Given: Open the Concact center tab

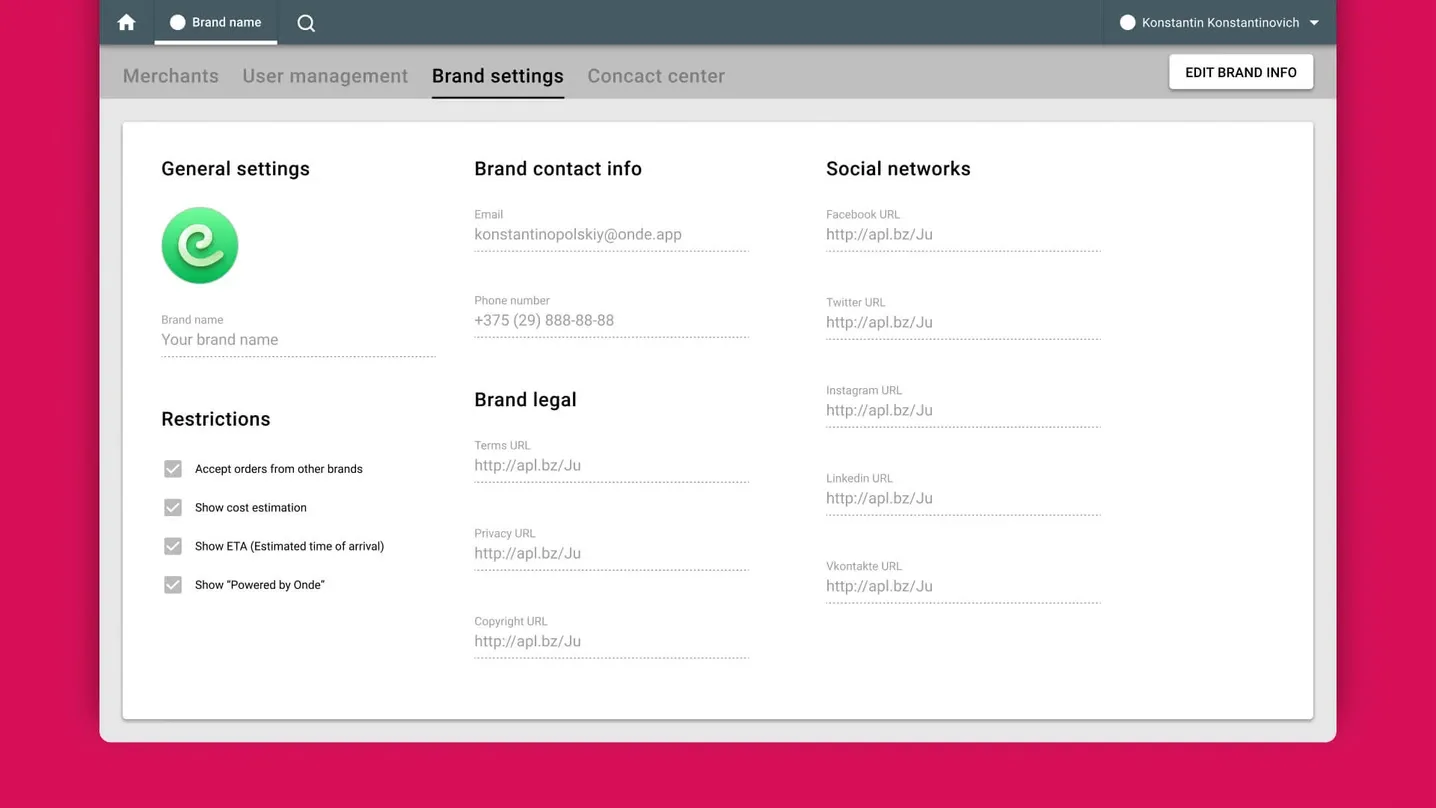Looking at the screenshot, I should point(656,76).
